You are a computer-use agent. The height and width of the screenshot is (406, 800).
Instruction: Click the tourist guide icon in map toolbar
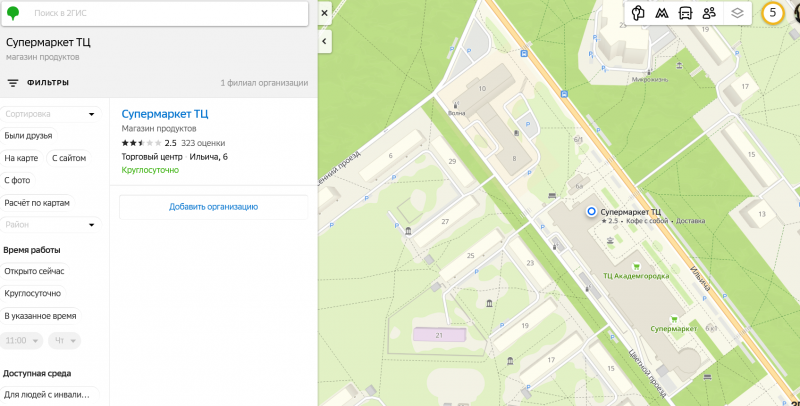[638, 13]
